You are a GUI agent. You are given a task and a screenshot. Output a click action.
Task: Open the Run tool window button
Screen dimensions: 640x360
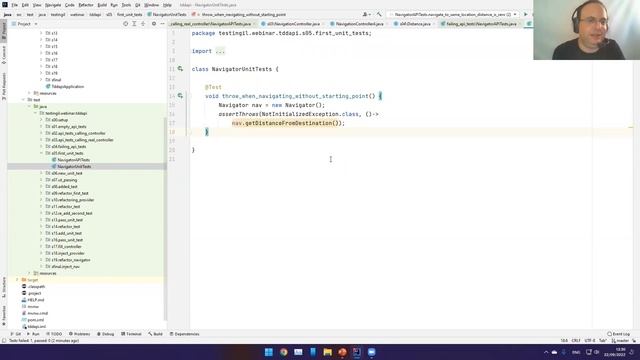point(33,334)
